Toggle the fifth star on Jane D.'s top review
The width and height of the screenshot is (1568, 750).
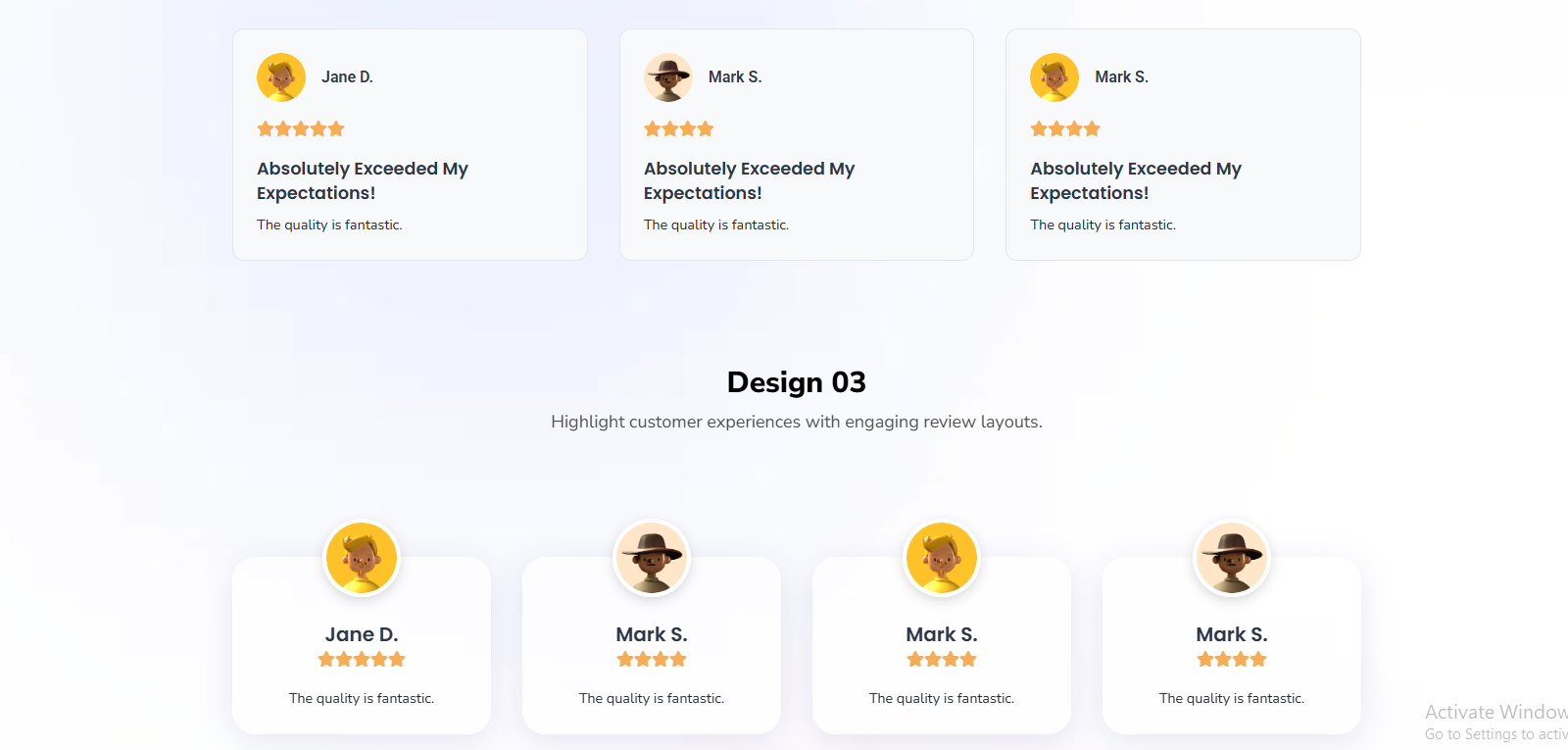[338, 128]
